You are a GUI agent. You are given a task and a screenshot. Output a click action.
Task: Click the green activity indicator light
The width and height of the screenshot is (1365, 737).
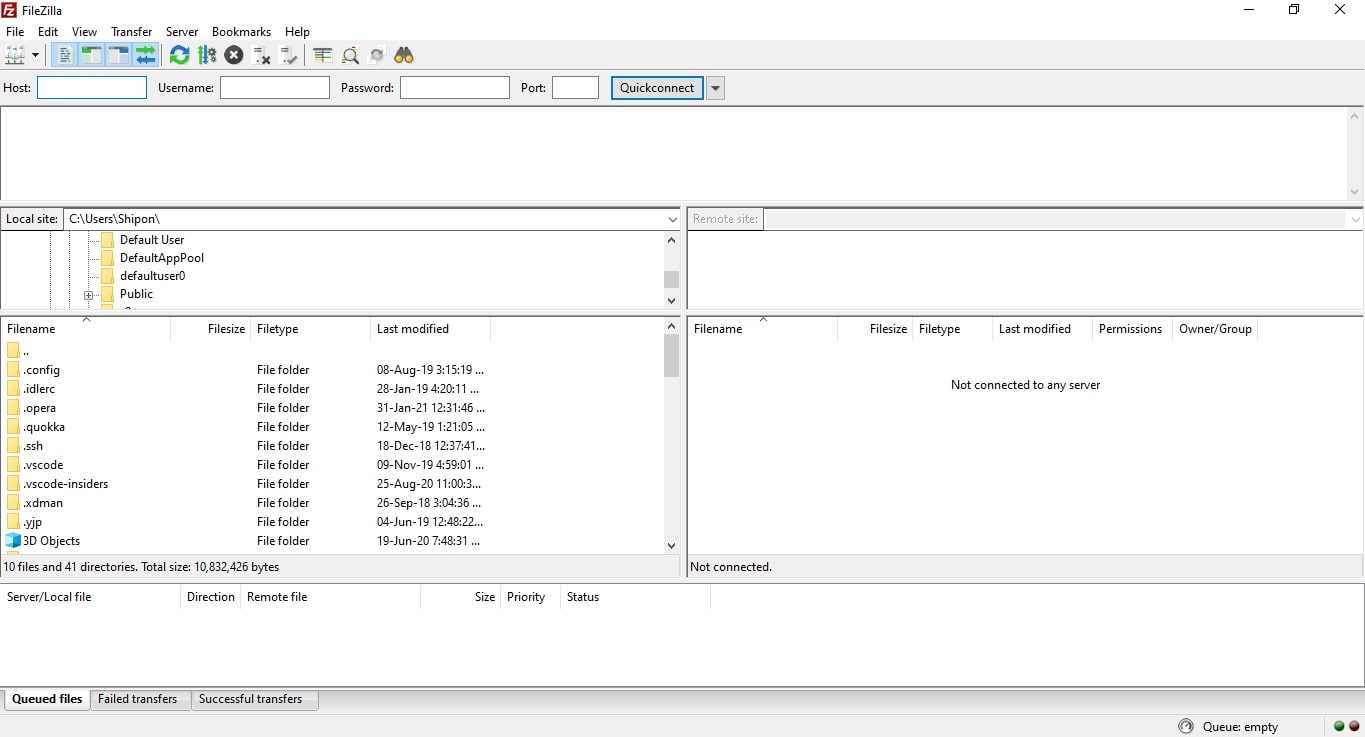pos(1339,727)
